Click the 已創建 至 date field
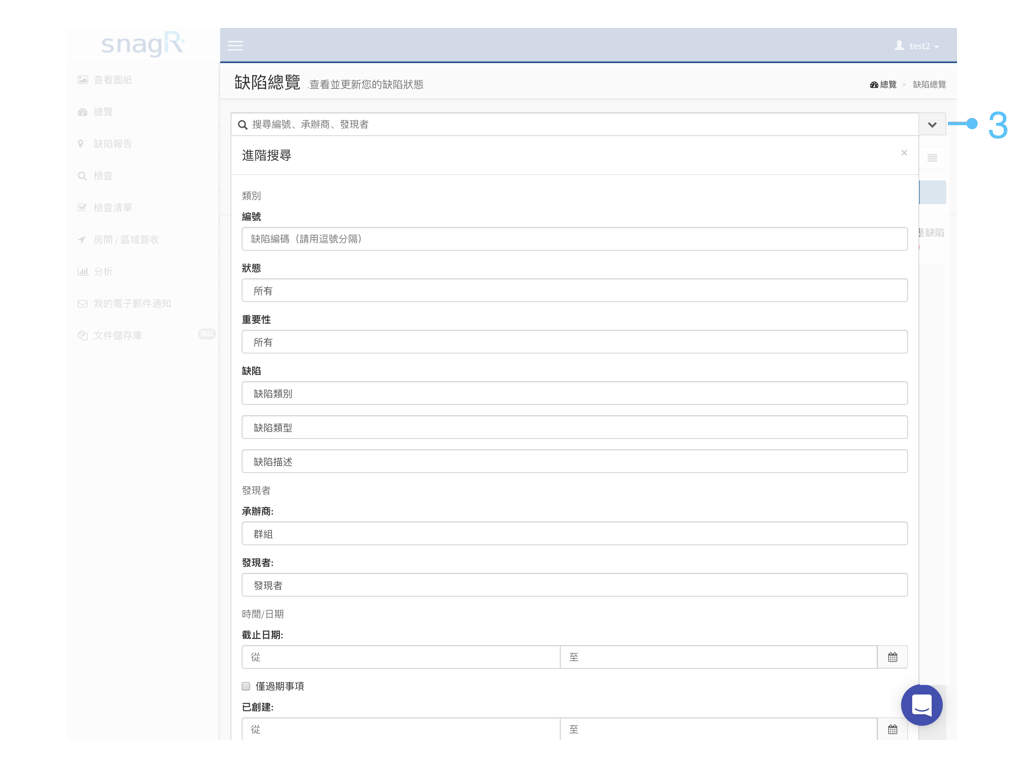The height and width of the screenshot is (768, 1024). click(x=718, y=729)
